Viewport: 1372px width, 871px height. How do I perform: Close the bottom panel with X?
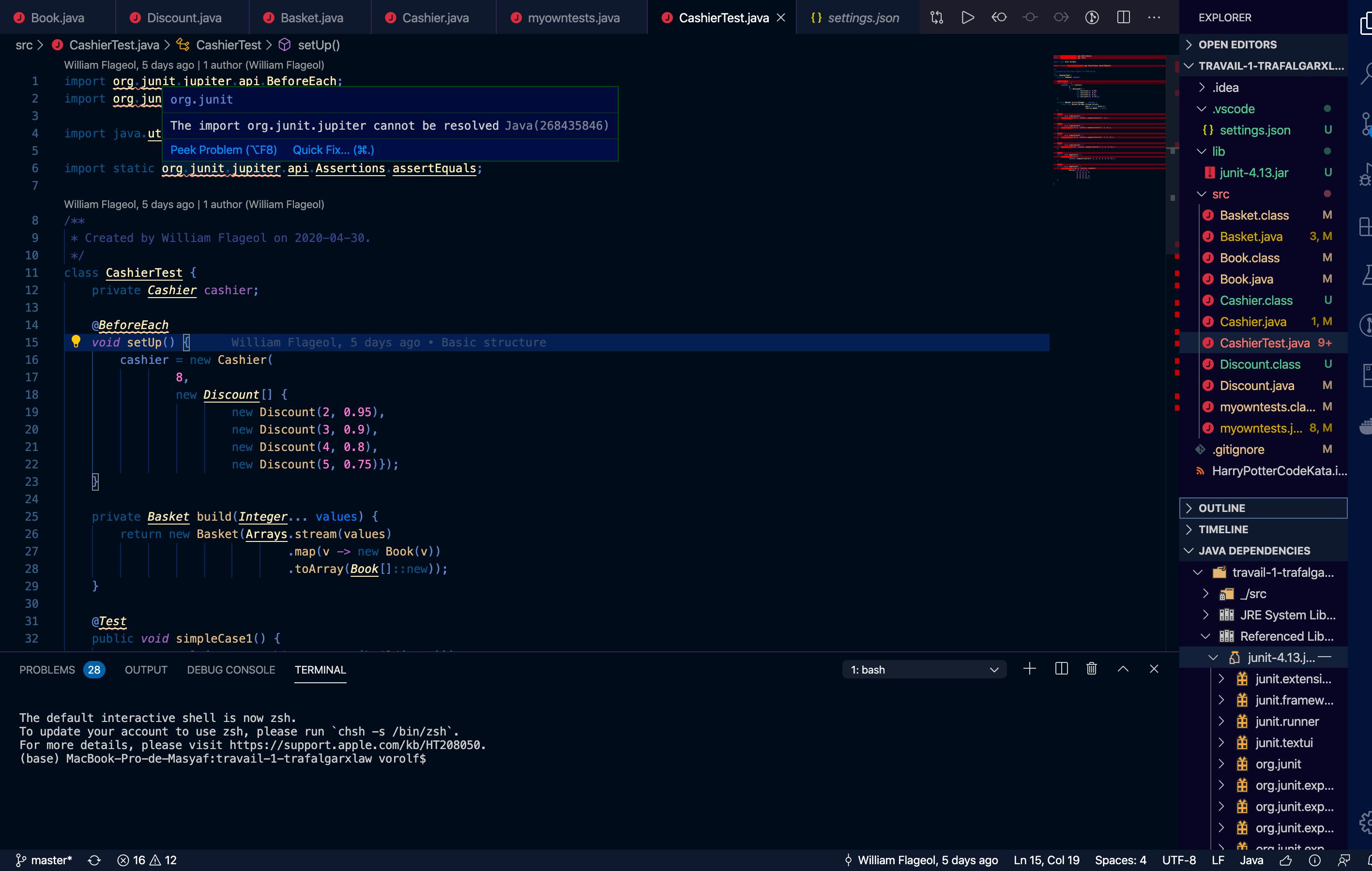[x=1154, y=669]
